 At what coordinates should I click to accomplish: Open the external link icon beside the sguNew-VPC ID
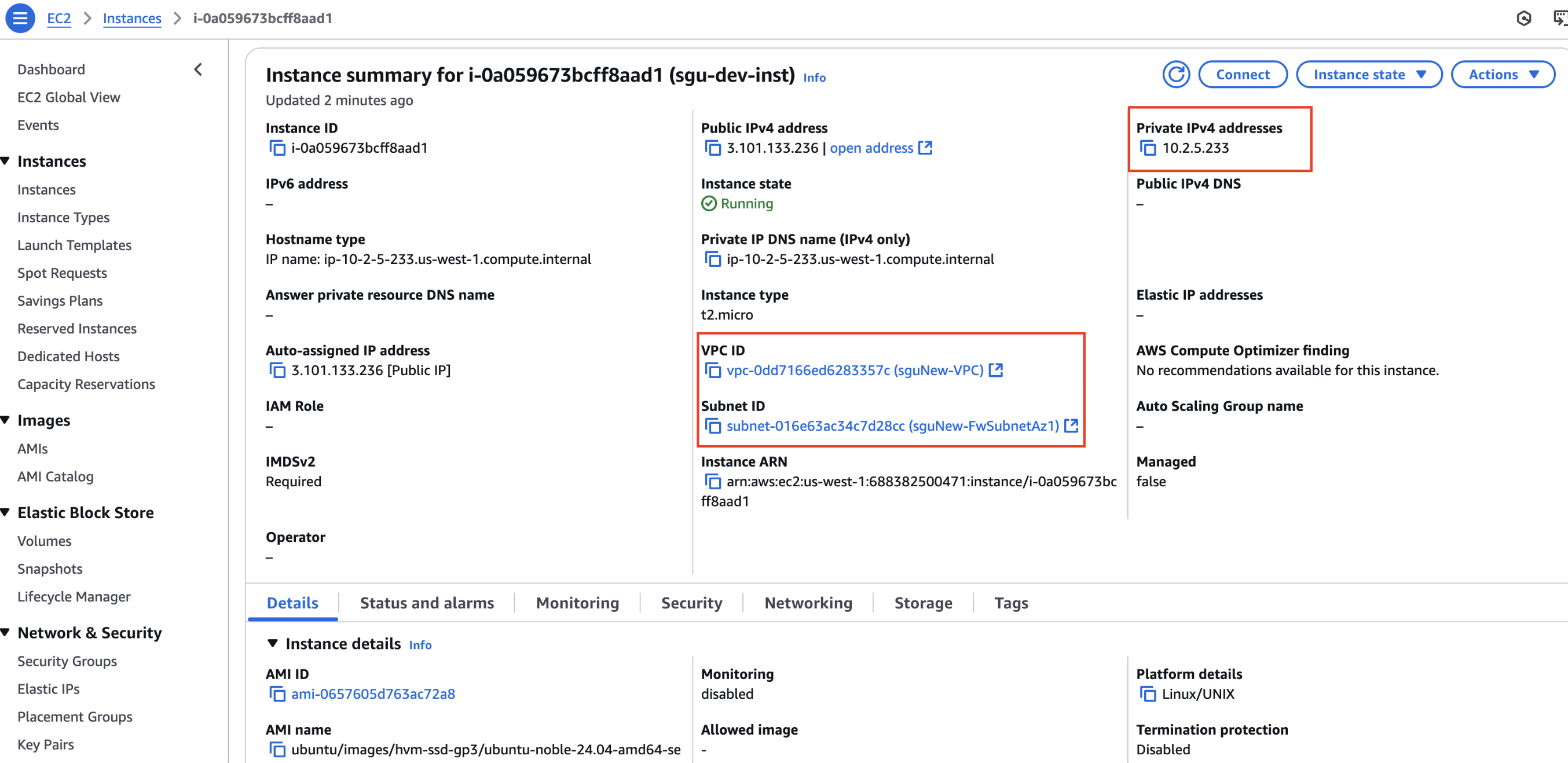click(x=996, y=370)
